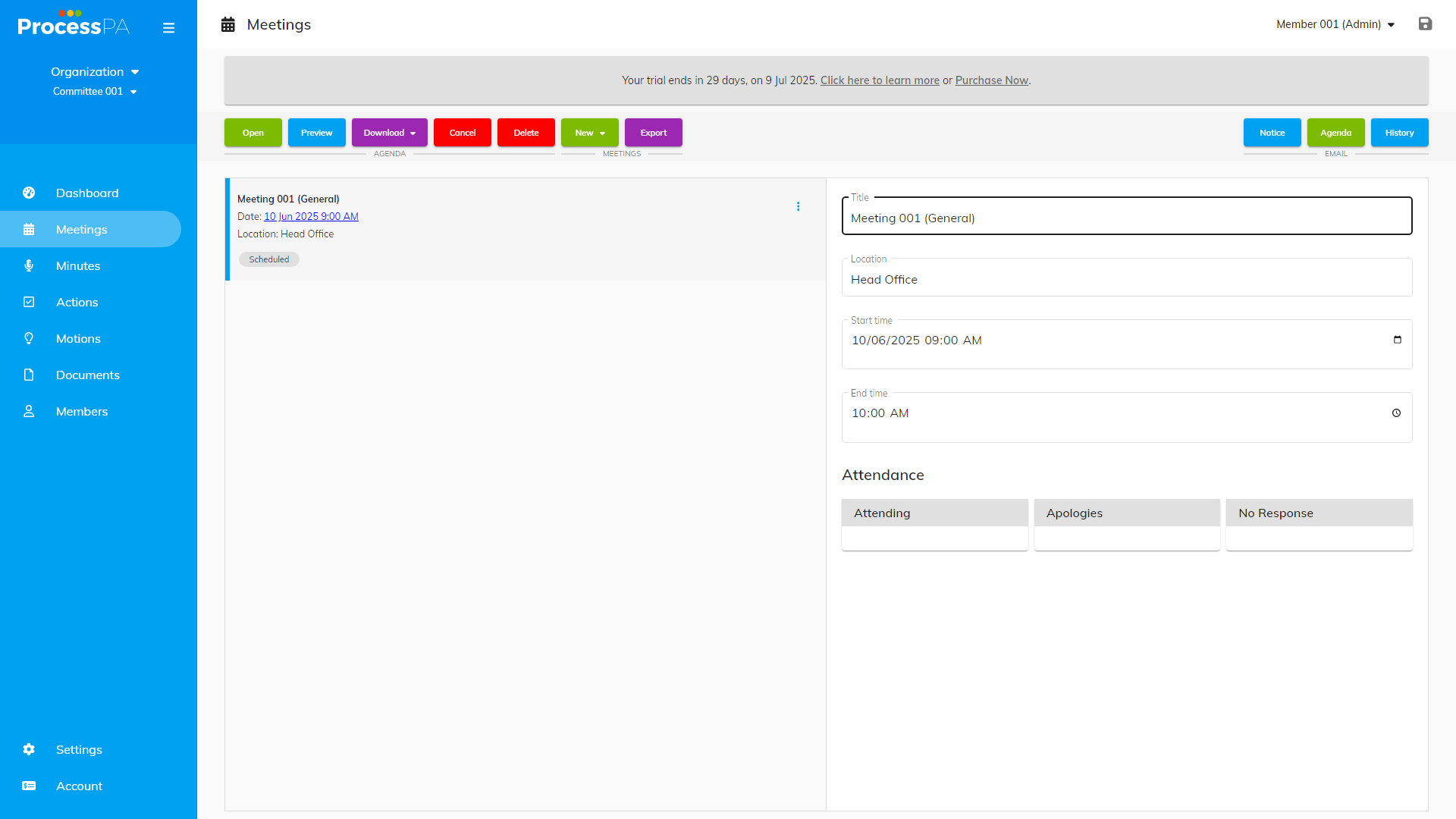Open meeting three-dot options menu

(x=798, y=206)
